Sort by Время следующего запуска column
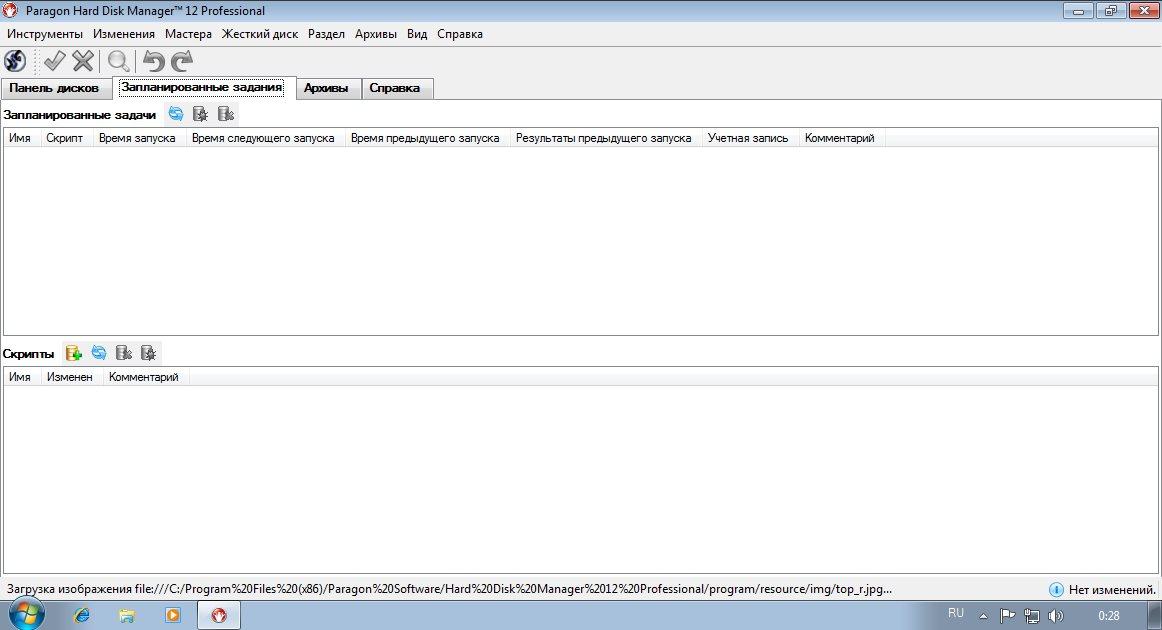 pos(263,138)
